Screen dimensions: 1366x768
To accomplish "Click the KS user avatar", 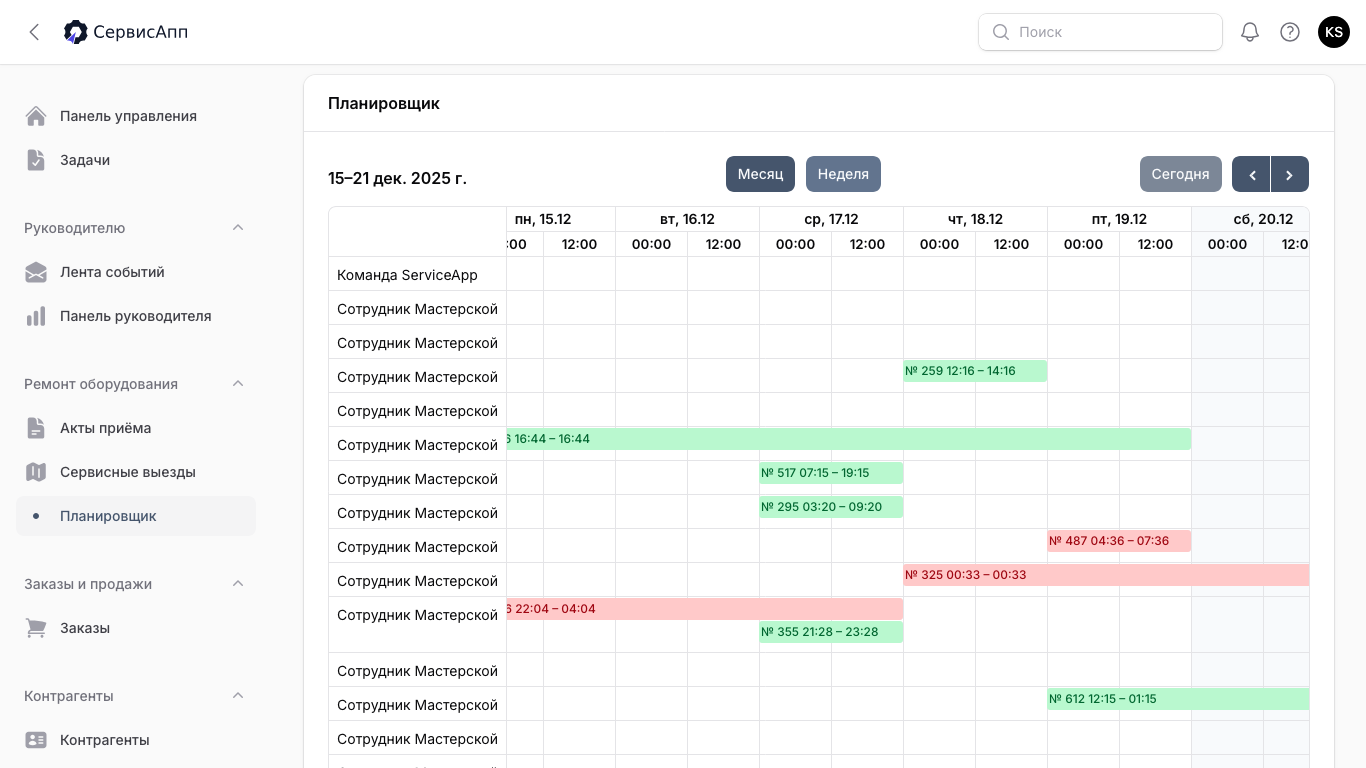I will [1333, 32].
